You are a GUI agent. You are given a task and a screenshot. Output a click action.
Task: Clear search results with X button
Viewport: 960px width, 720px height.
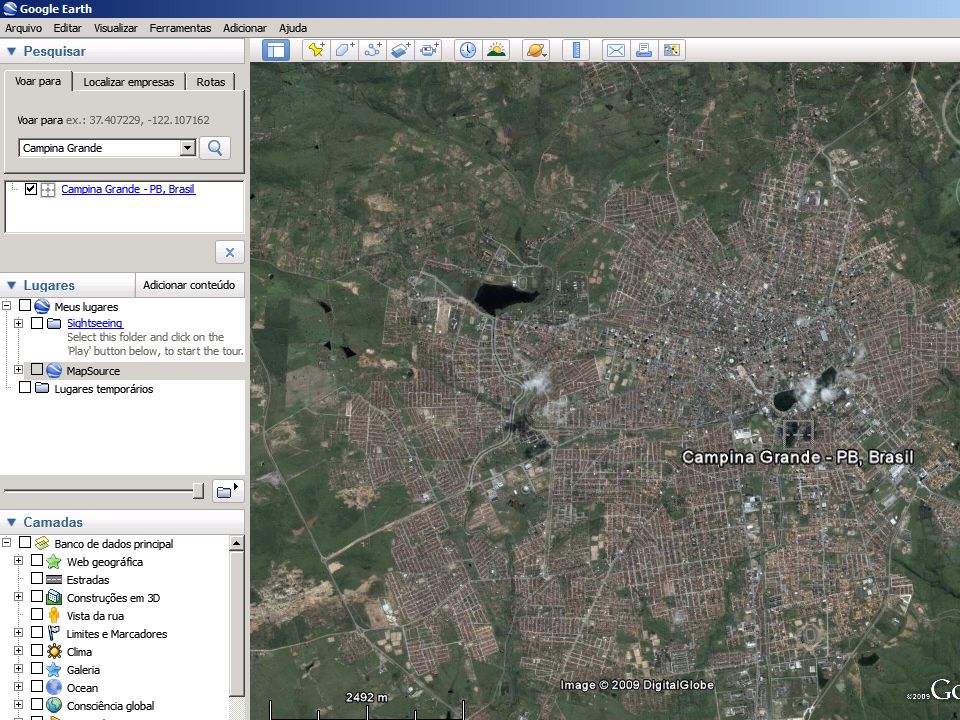230,252
